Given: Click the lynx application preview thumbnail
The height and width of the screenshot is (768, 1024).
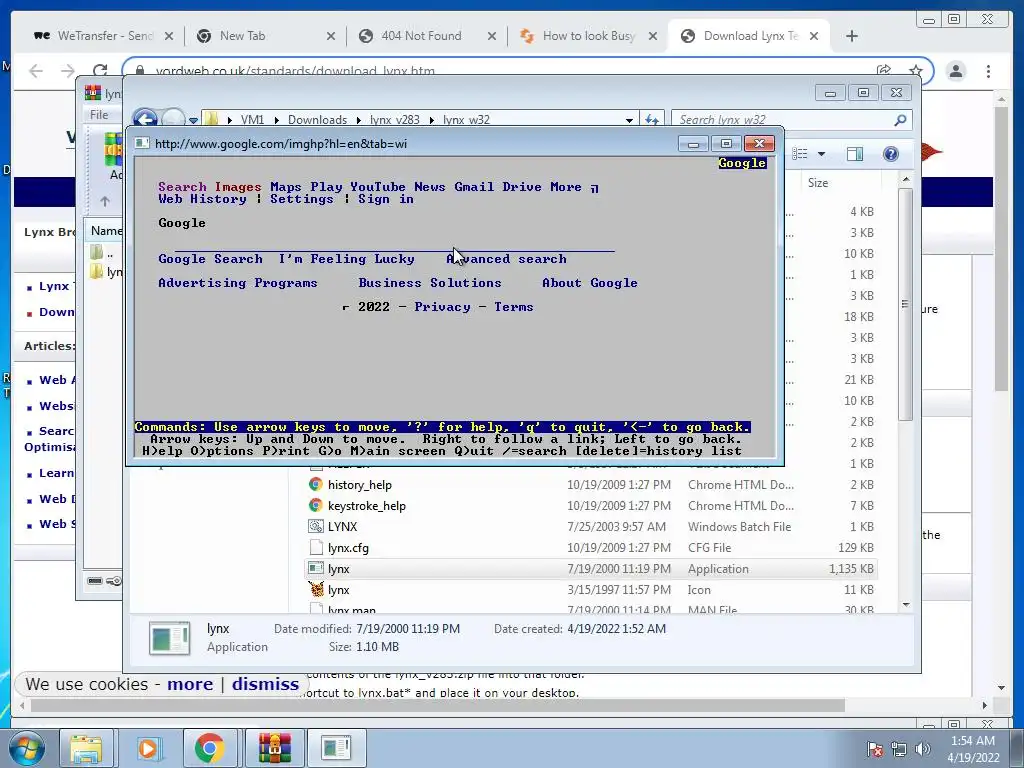Looking at the screenshot, I should click(169, 638).
